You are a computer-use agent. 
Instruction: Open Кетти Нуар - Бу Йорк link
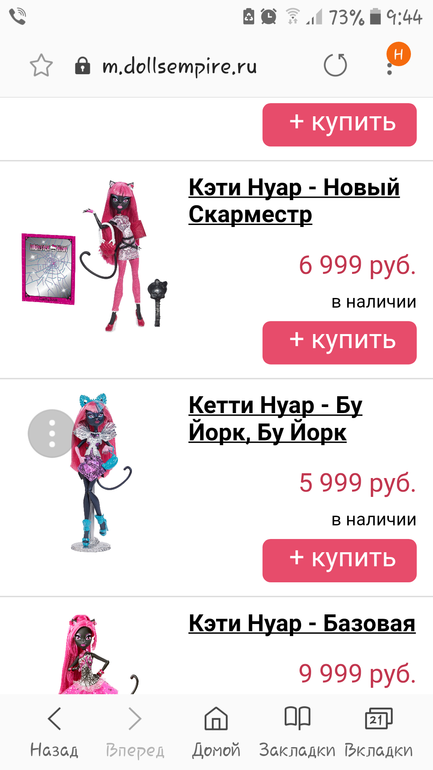275,419
